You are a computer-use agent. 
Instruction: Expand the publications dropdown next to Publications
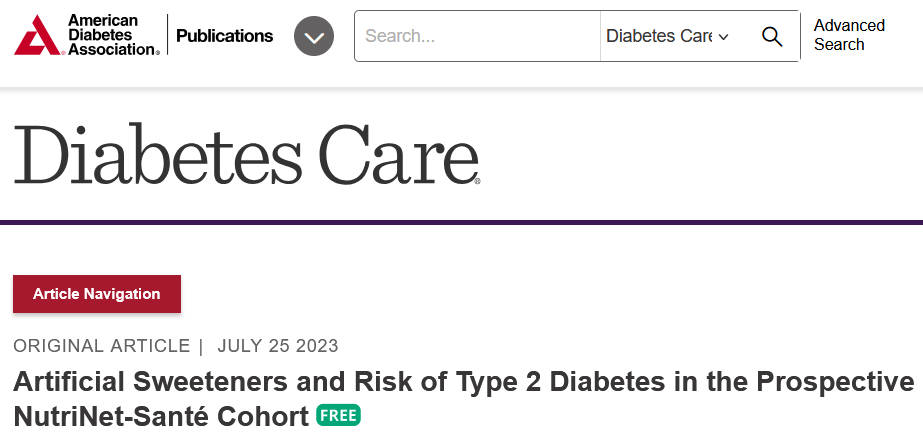[x=314, y=36]
